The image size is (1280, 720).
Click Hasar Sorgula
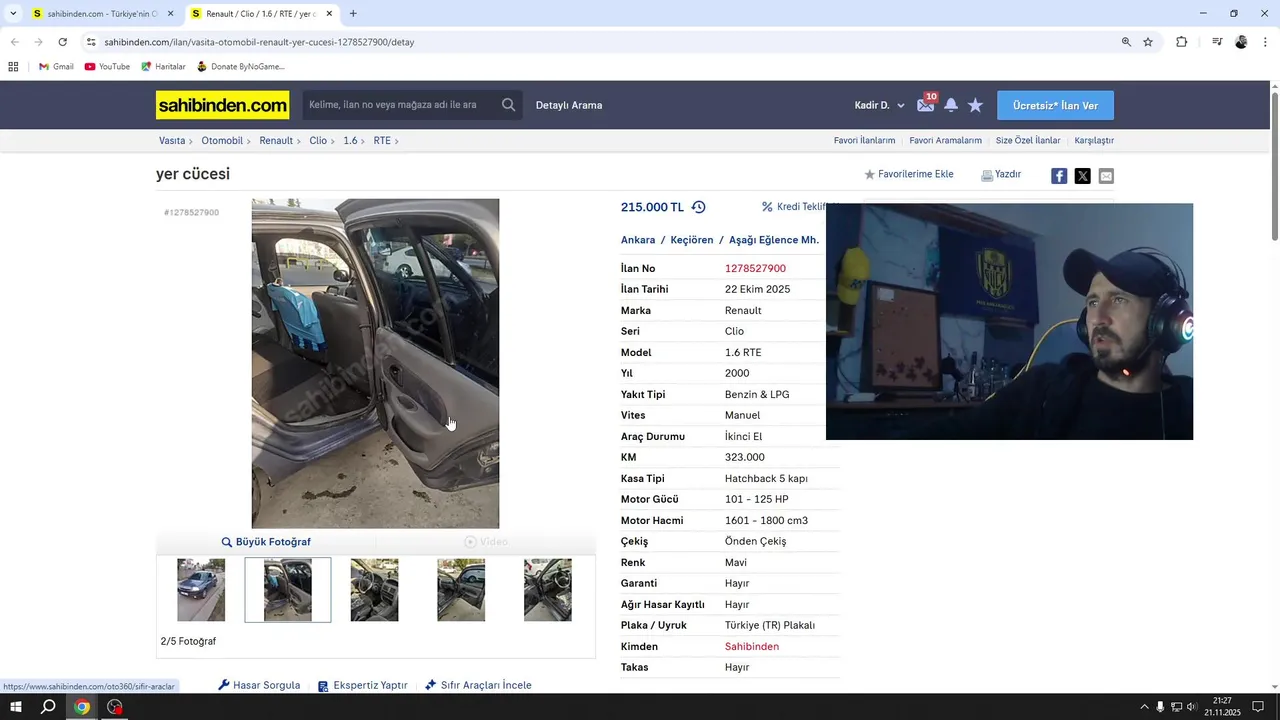click(259, 685)
